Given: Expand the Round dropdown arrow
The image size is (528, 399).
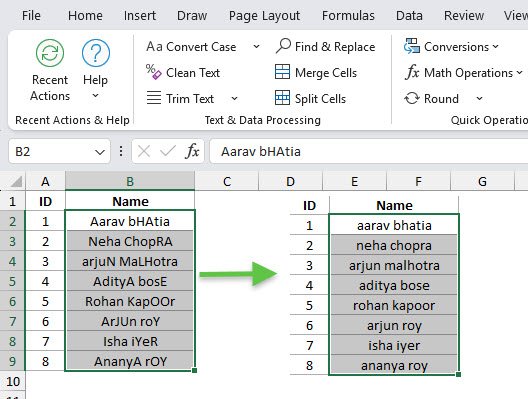Looking at the screenshot, I should (x=480, y=99).
